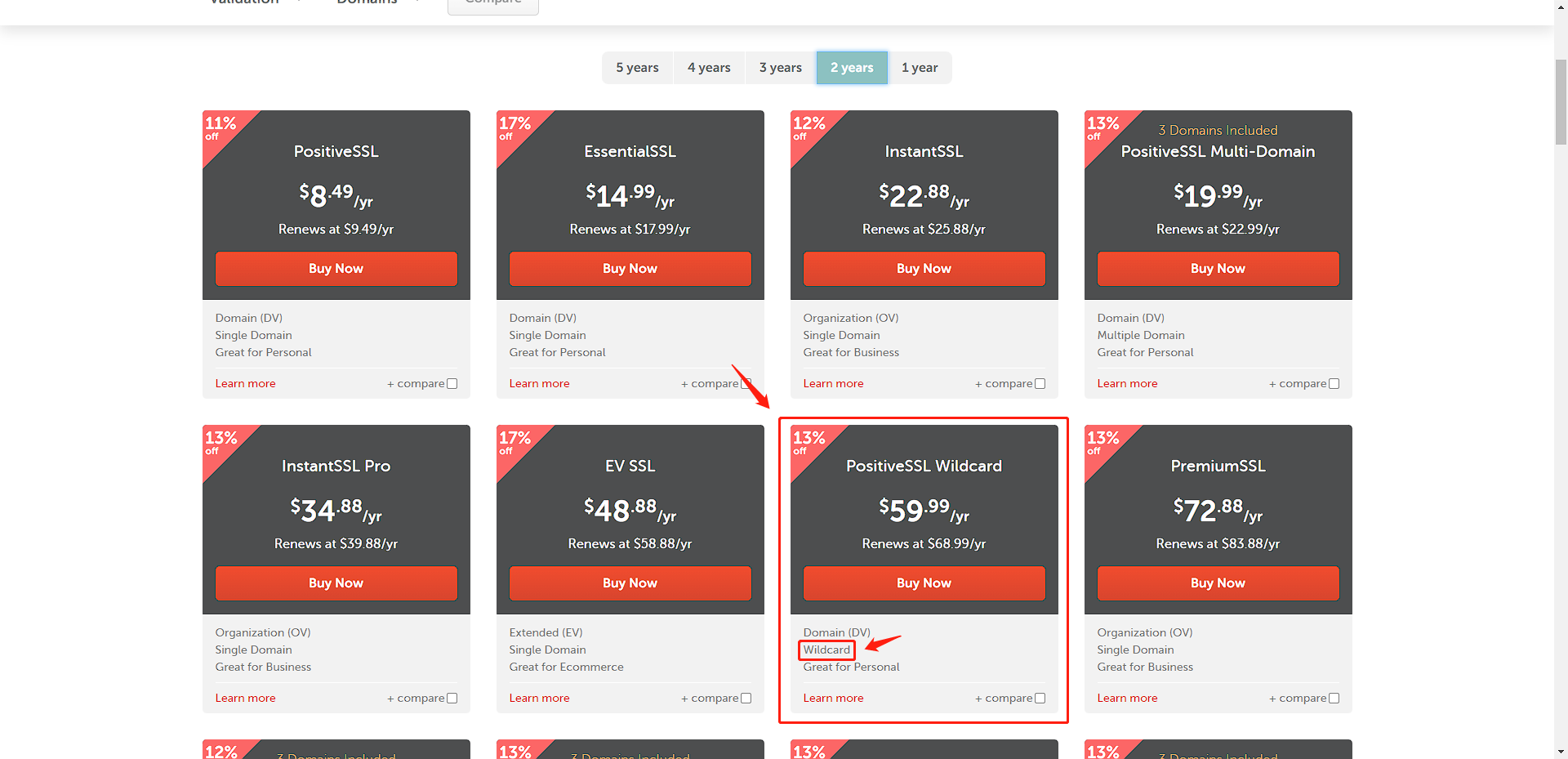
Task: Enable compare for PositiveSSL Wildcard
Action: [x=1040, y=699]
